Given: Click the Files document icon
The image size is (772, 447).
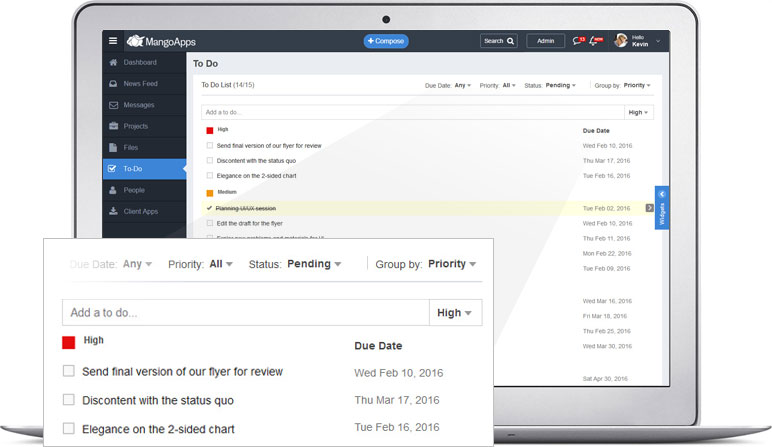Looking at the screenshot, I should [x=113, y=147].
